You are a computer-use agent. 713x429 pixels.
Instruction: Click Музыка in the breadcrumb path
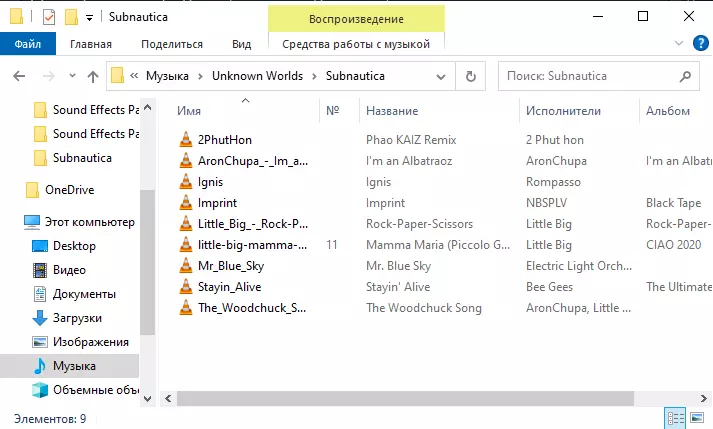coord(167,76)
